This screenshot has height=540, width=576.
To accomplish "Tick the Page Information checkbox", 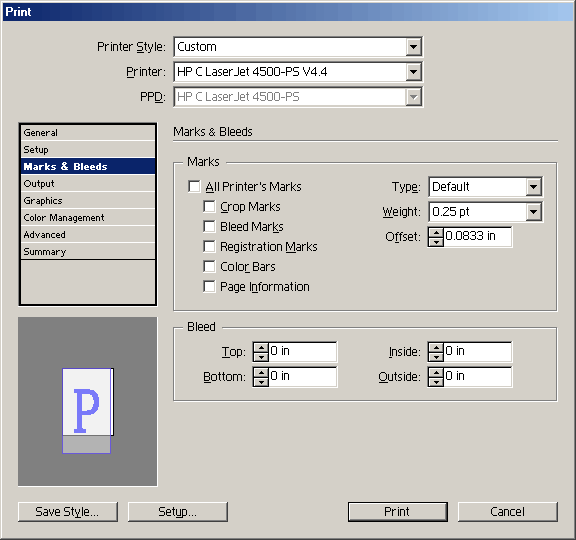I will [x=209, y=286].
